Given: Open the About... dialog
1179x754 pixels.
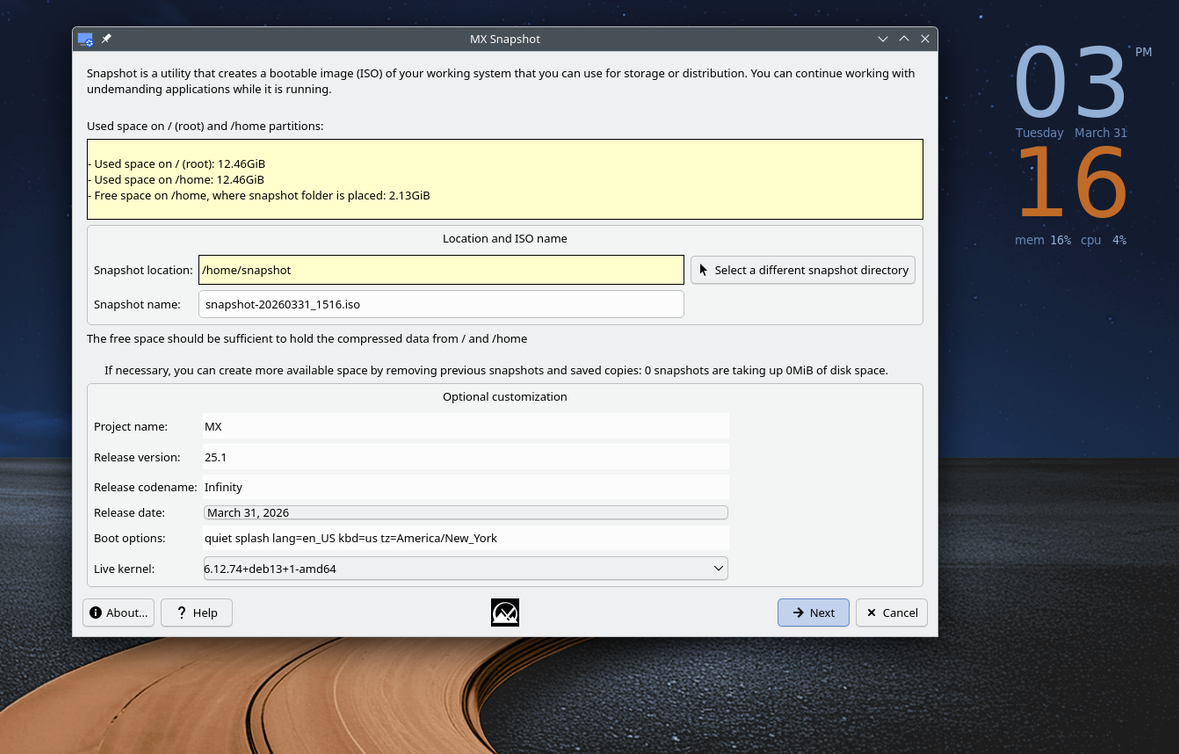Looking at the screenshot, I should (119, 613).
